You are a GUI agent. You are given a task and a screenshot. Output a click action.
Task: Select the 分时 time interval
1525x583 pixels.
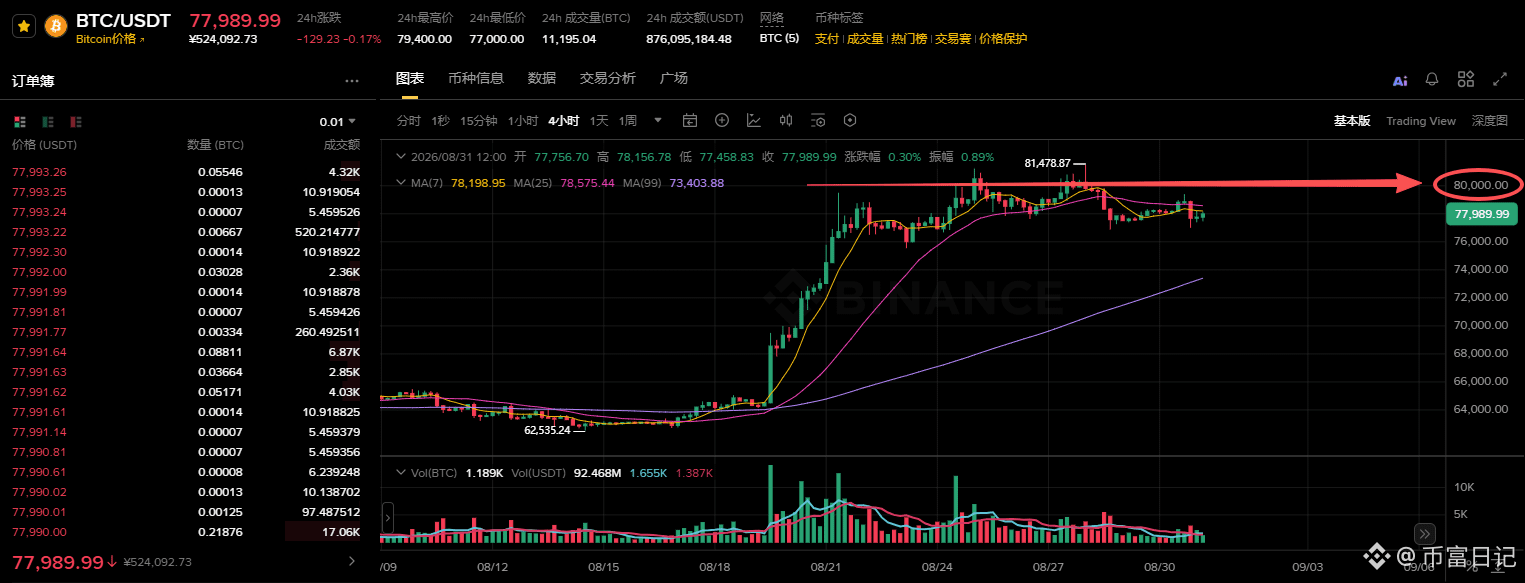click(409, 121)
